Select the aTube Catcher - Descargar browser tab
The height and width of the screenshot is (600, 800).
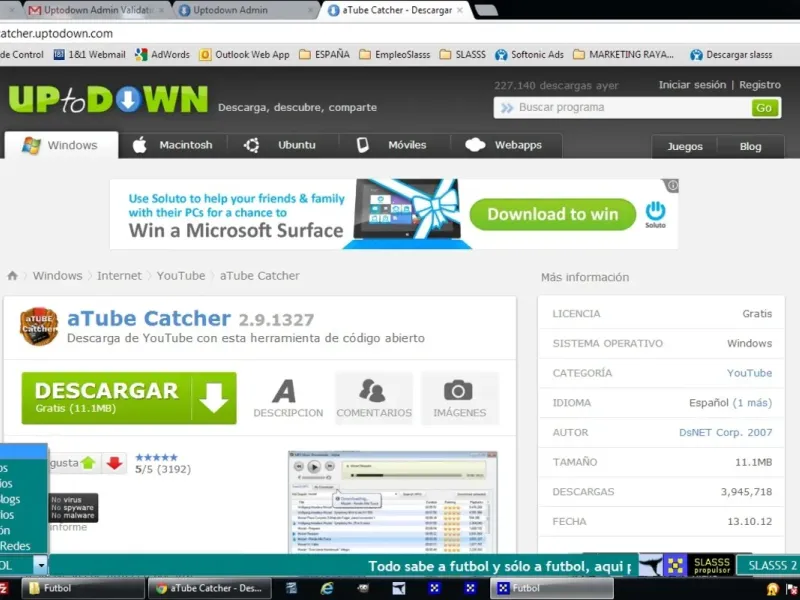click(395, 10)
